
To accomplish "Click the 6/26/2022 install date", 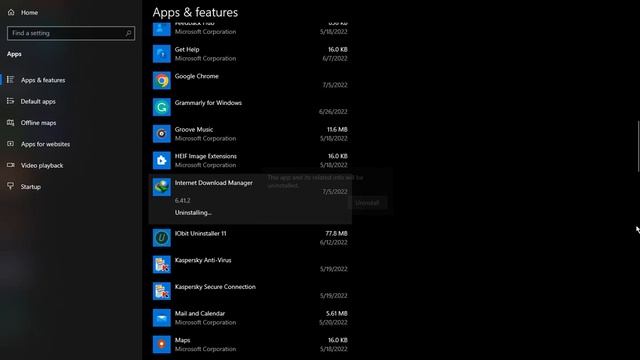I will pyautogui.click(x=333, y=111).
